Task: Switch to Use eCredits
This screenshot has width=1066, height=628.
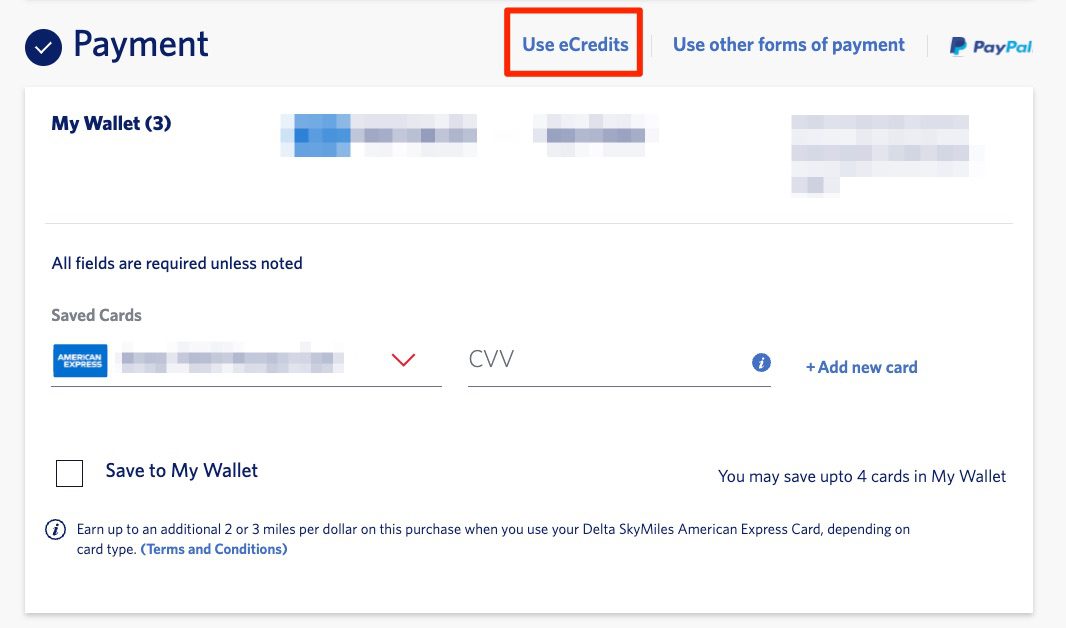Action: click(x=573, y=44)
